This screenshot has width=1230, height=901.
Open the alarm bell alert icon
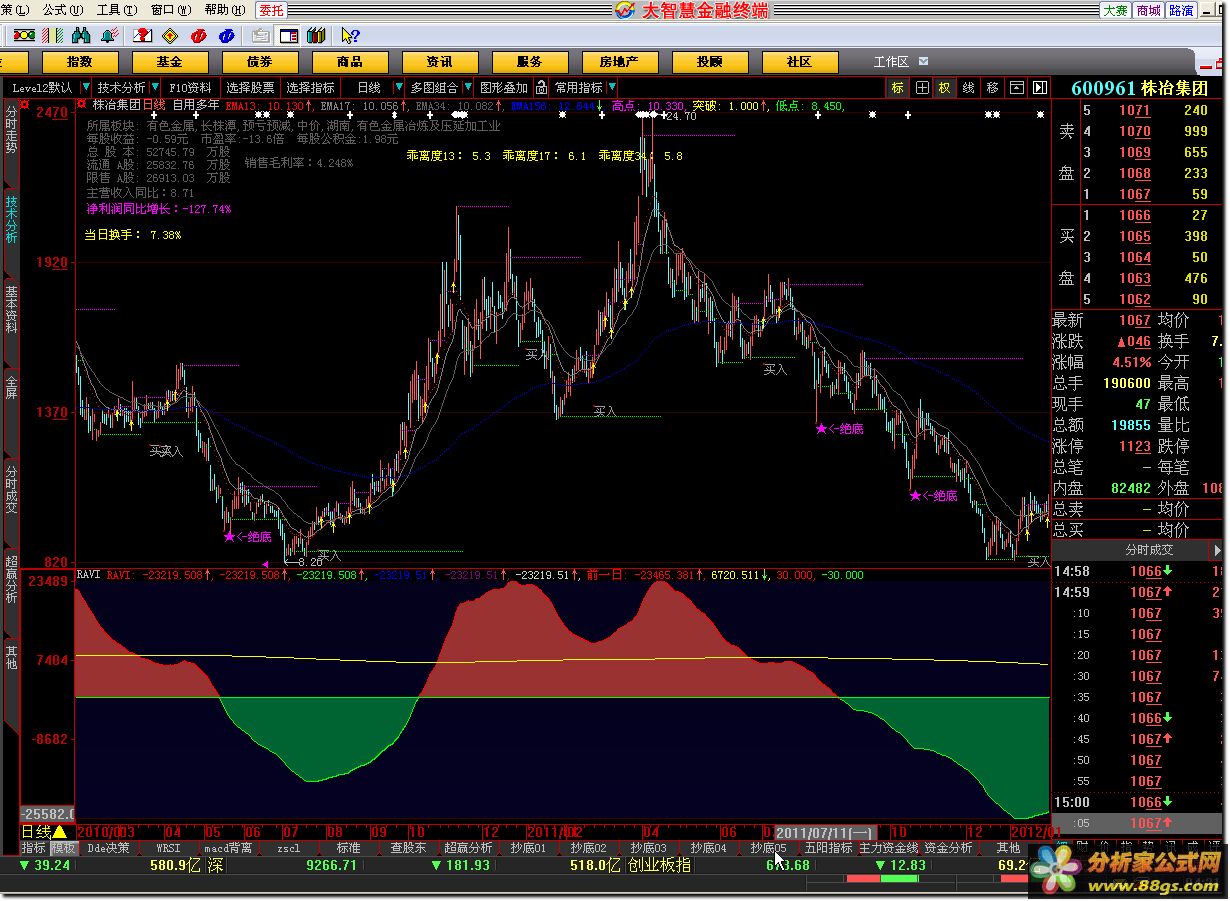[x=109, y=35]
